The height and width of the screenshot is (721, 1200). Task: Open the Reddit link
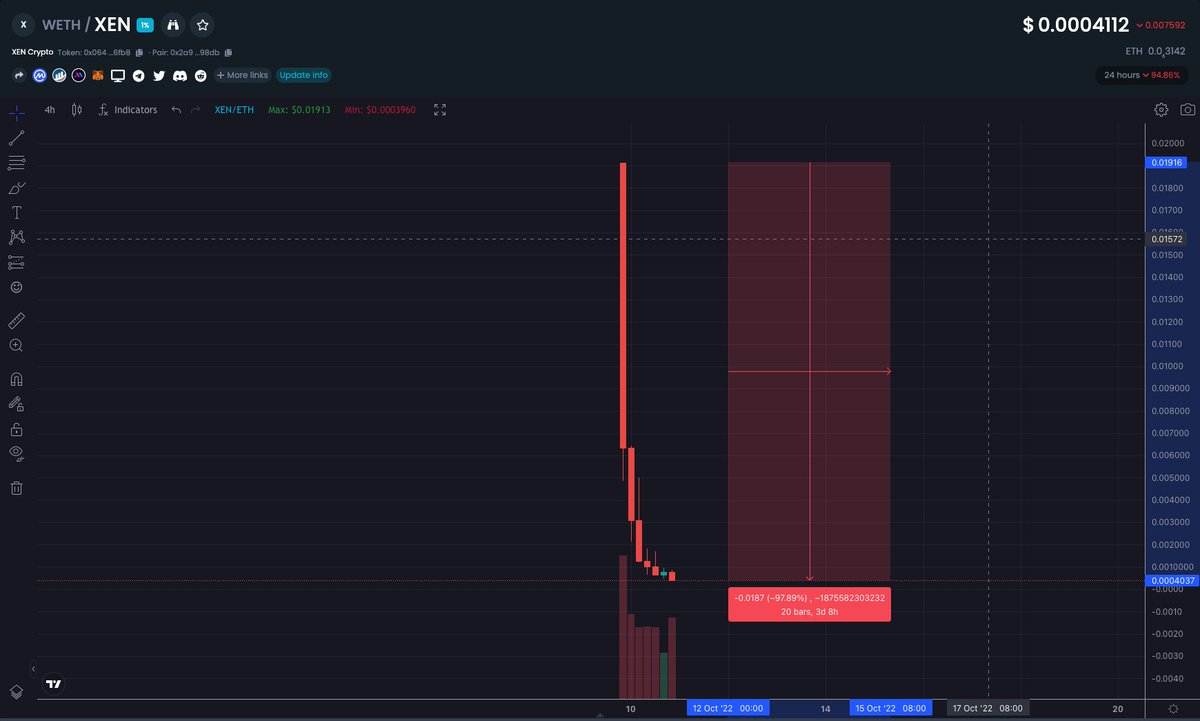(x=200, y=75)
